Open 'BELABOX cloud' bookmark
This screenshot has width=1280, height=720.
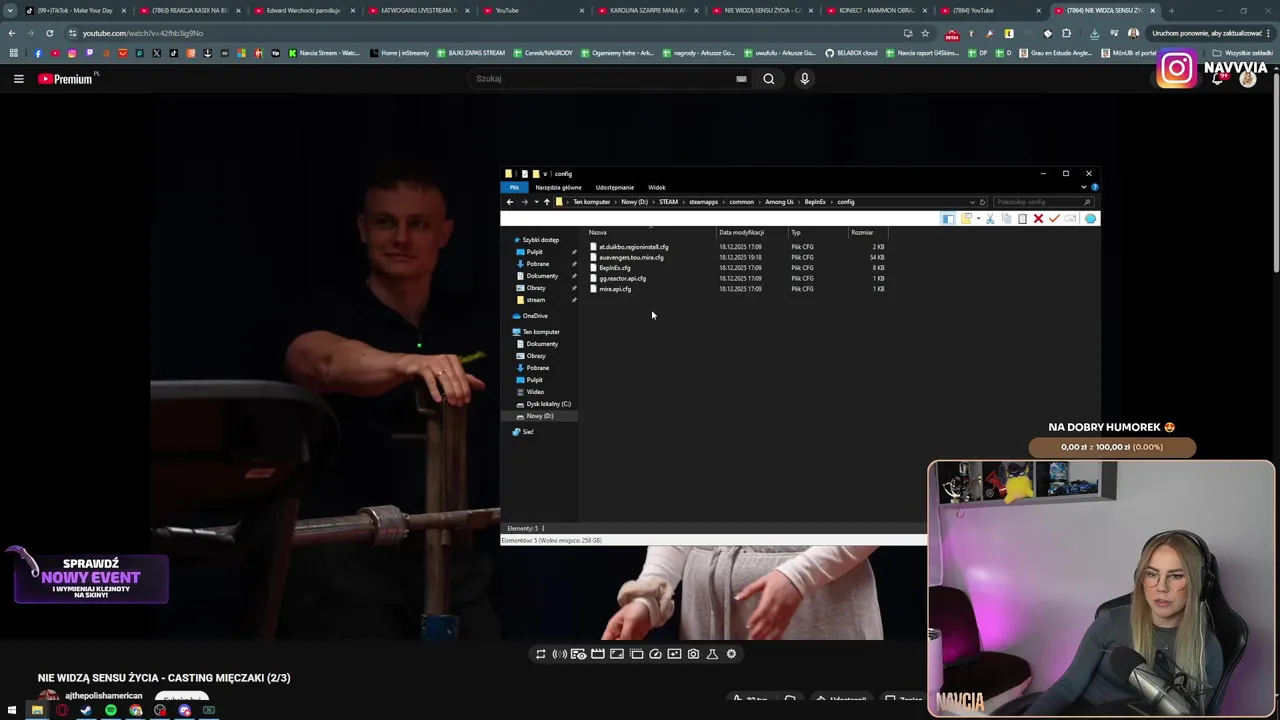[x=851, y=53]
